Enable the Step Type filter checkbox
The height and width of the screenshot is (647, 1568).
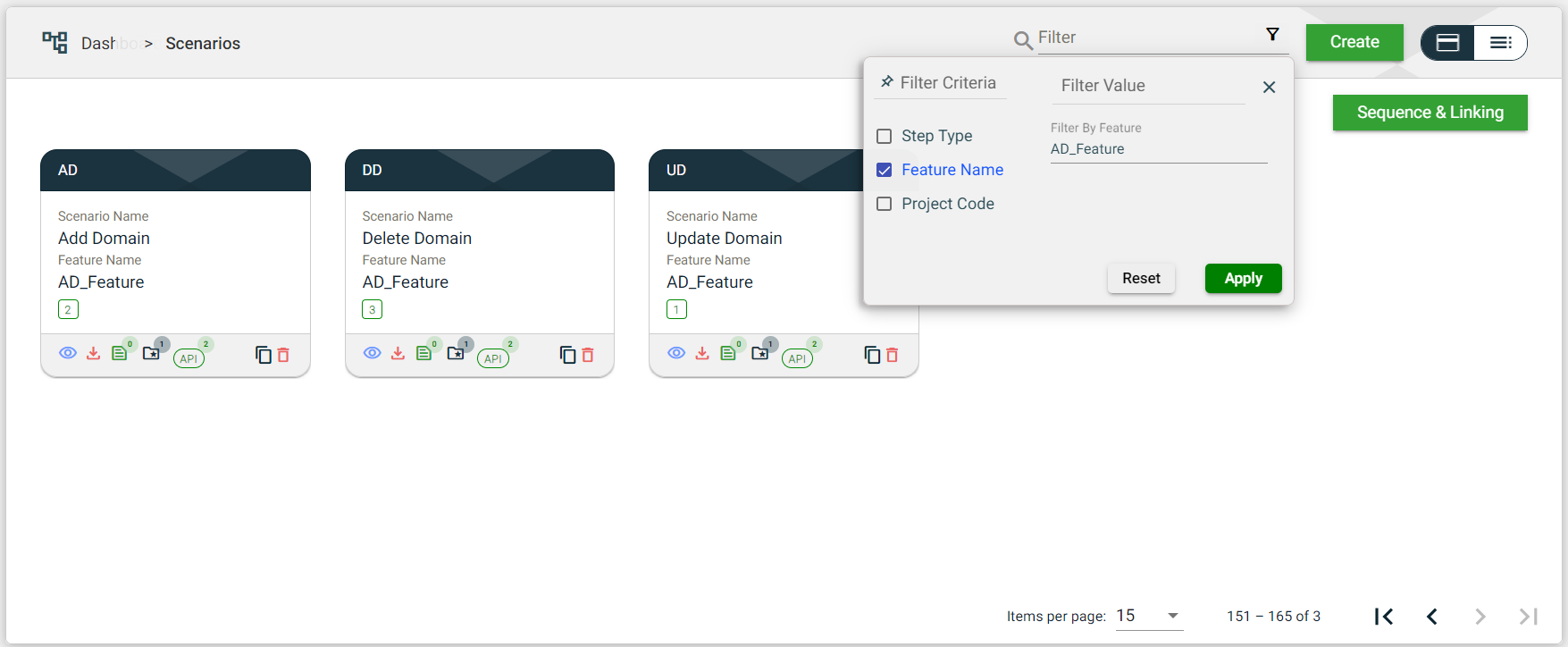pos(885,136)
